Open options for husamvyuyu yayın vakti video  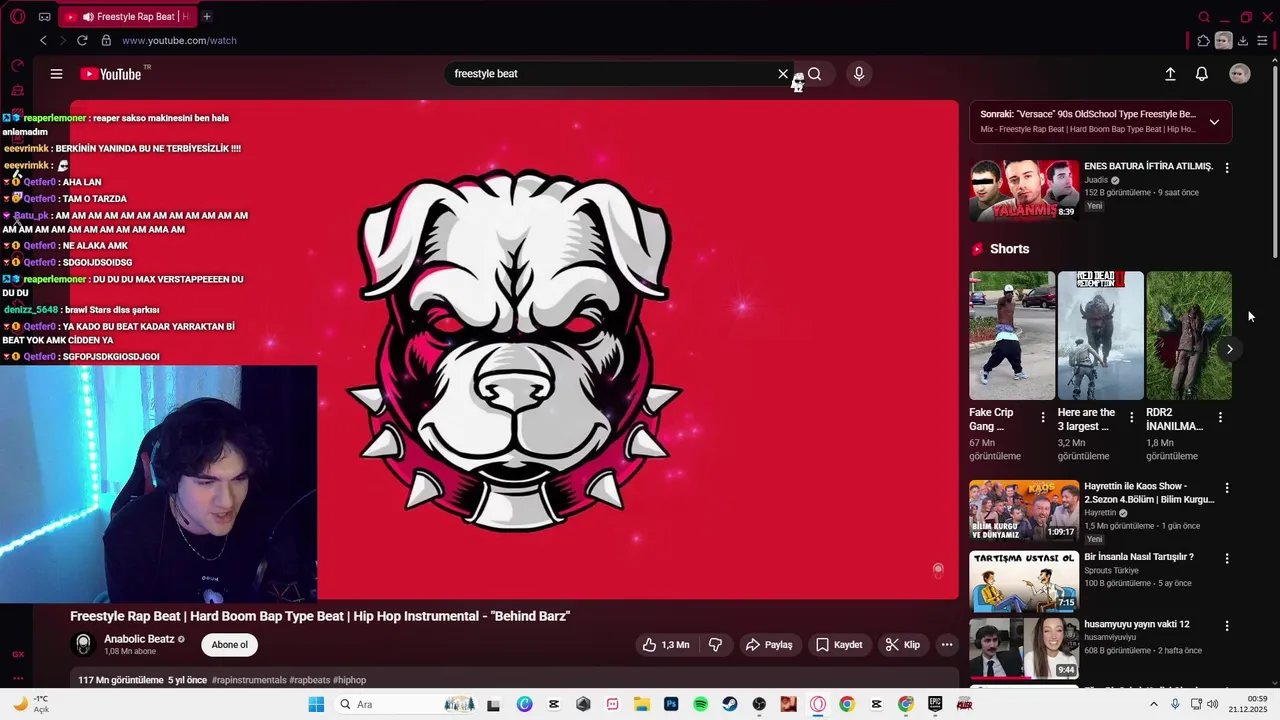pos(1227,626)
